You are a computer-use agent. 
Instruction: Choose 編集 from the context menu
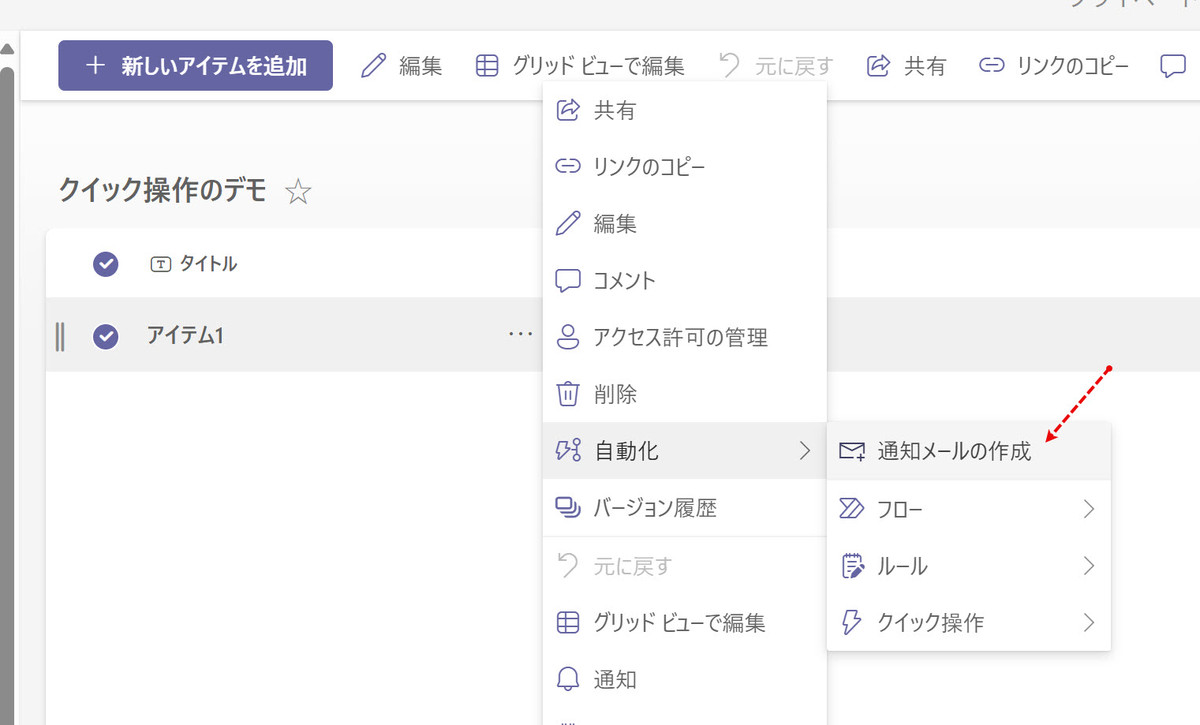pos(685,224)
